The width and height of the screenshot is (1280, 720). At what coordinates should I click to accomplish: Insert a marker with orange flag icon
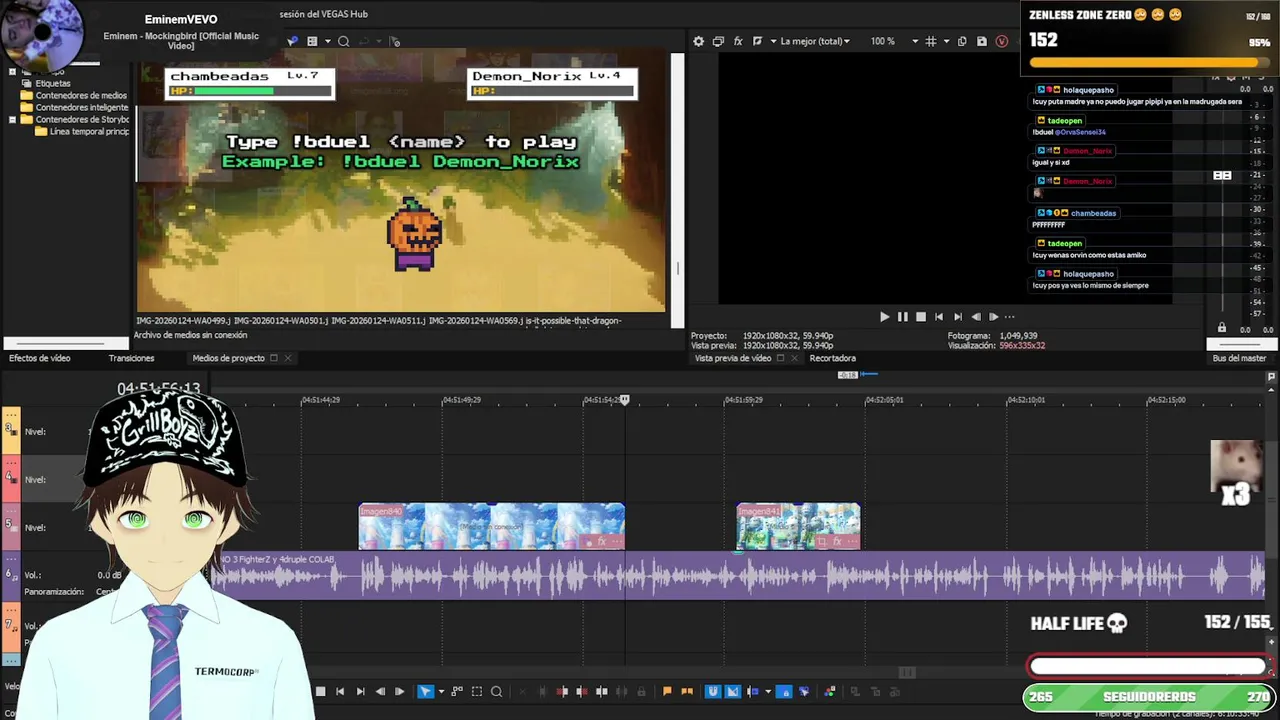point(667,691)
